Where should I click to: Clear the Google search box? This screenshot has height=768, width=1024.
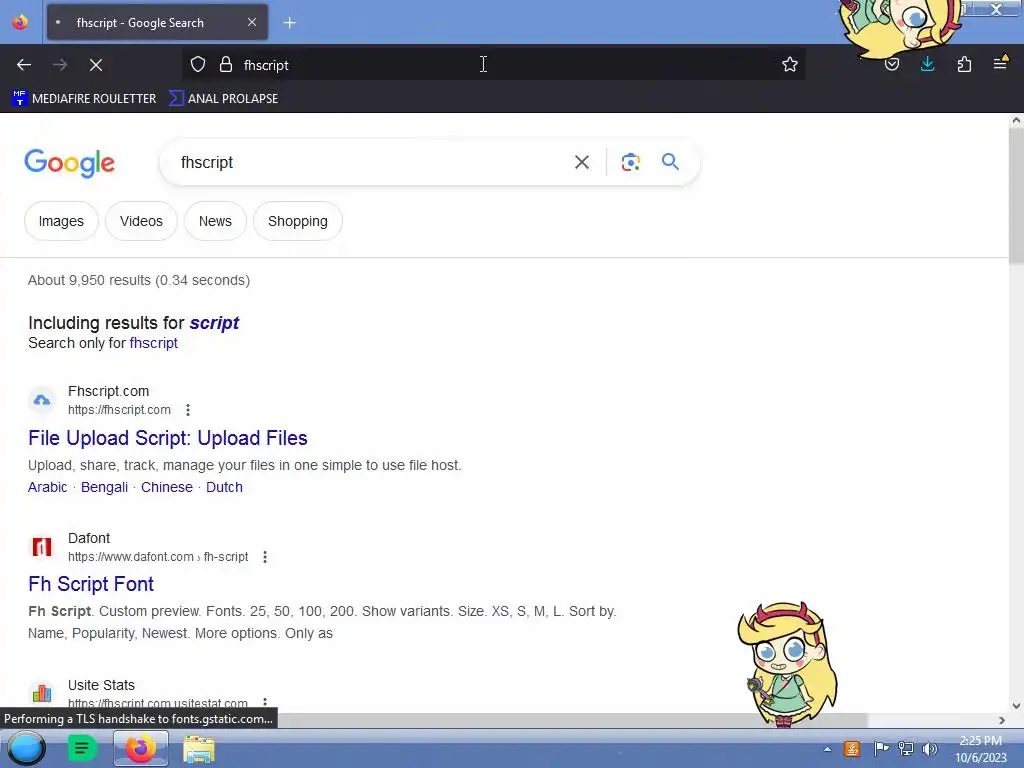581,162
